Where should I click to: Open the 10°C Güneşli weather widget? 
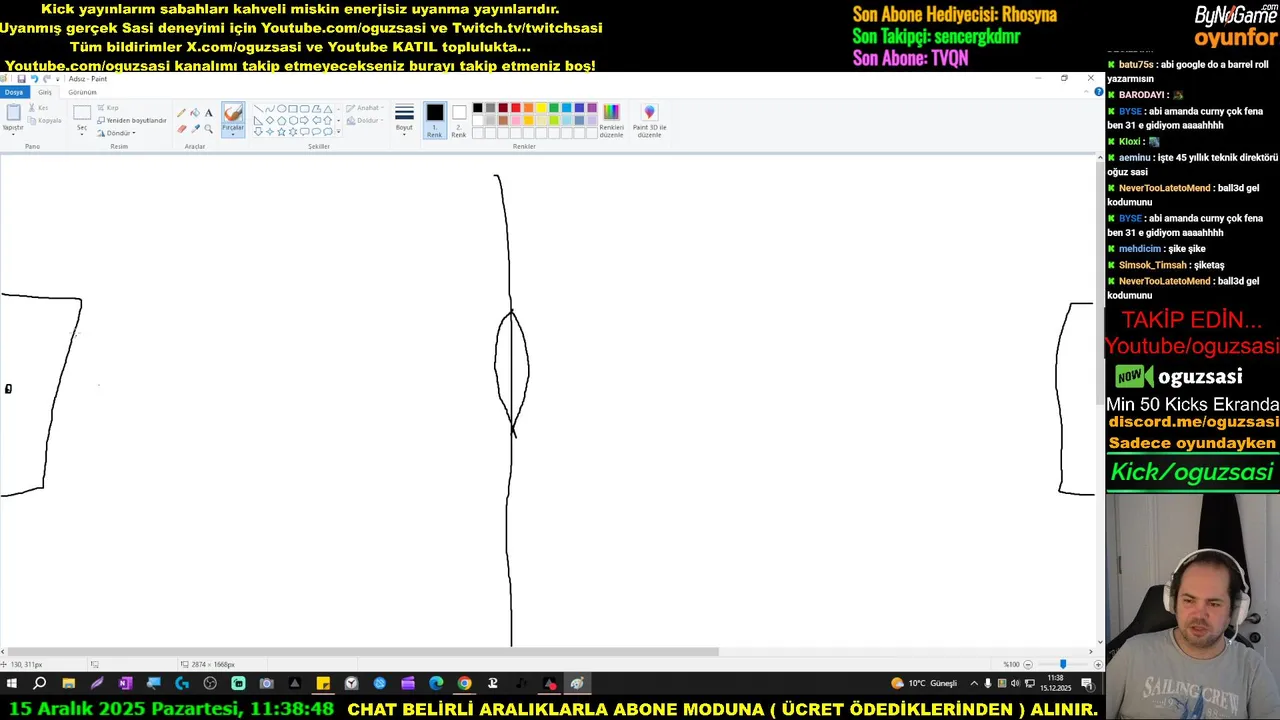click(x=923, y=684)
